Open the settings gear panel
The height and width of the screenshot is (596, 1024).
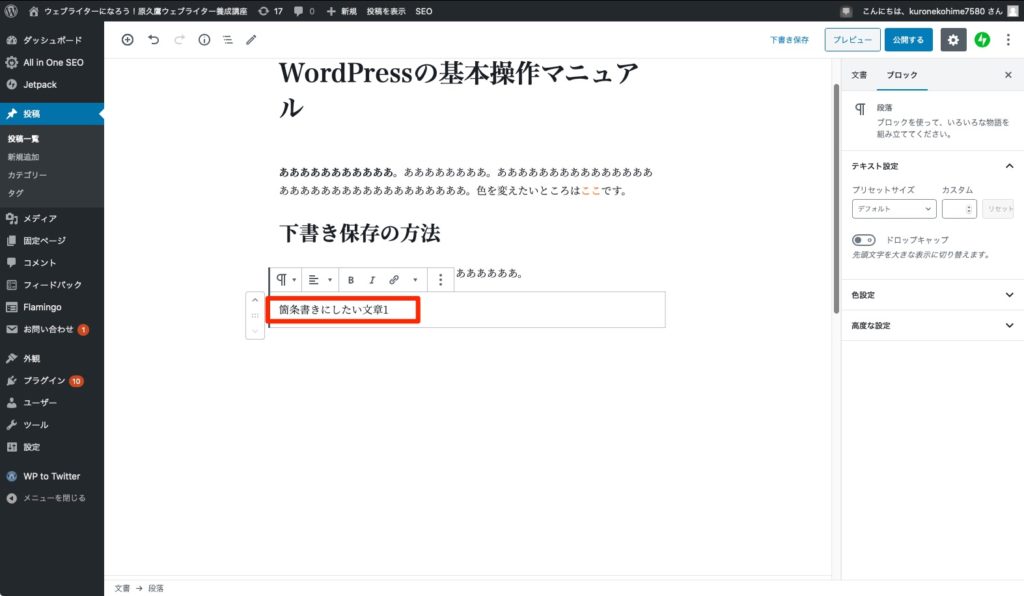point(953,40)
